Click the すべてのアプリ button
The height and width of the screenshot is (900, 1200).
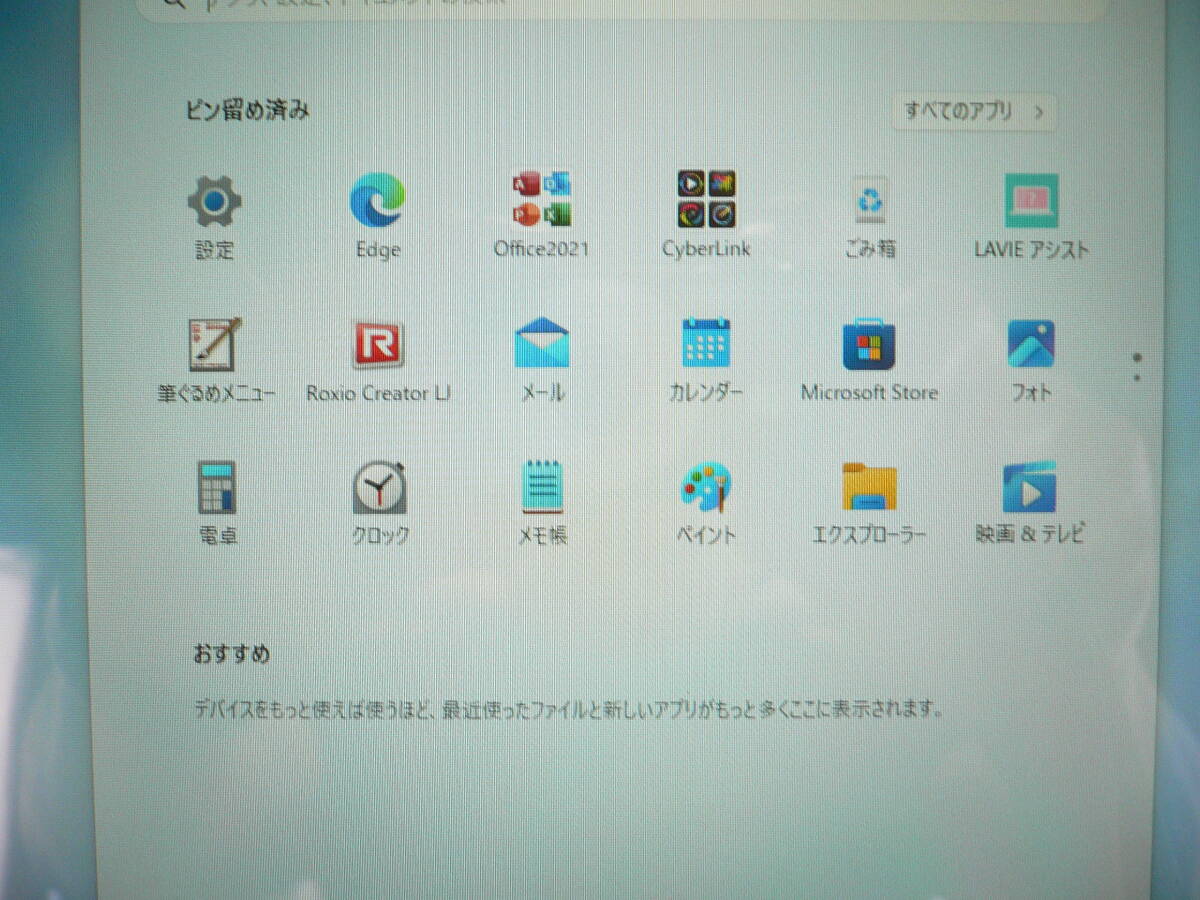(974, 111)
